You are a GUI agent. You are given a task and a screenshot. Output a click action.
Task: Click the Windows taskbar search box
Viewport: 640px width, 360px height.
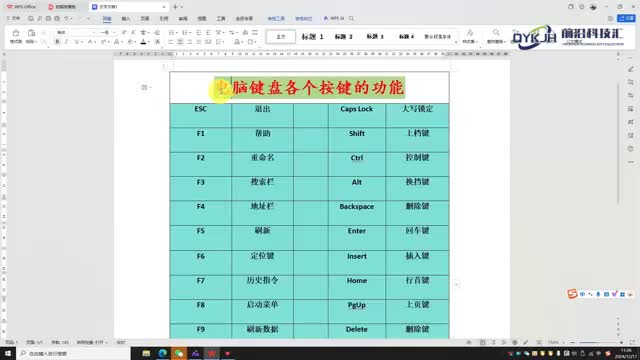click(x=73, y=353)
